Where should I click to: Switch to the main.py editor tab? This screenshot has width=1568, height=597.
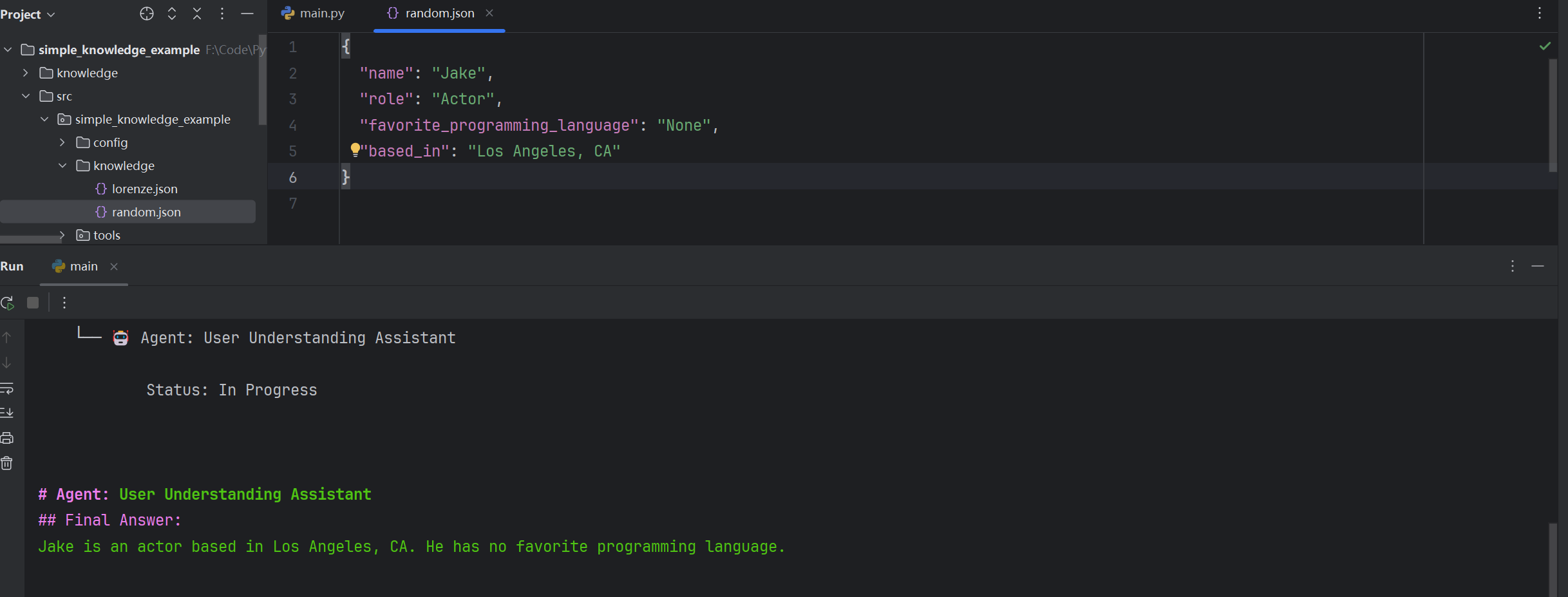313,13
